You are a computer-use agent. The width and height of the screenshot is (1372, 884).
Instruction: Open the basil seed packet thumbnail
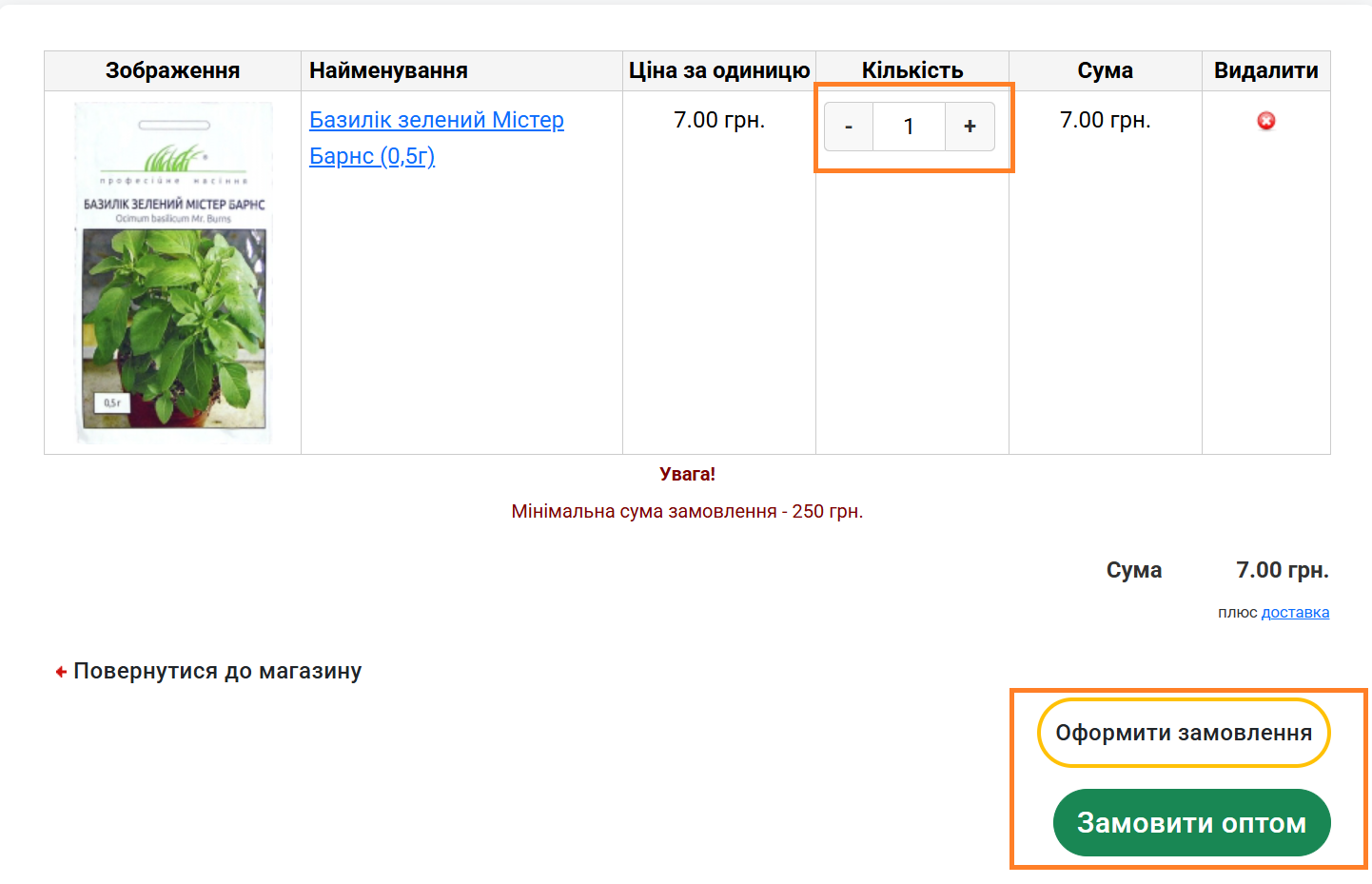point(173,272)
